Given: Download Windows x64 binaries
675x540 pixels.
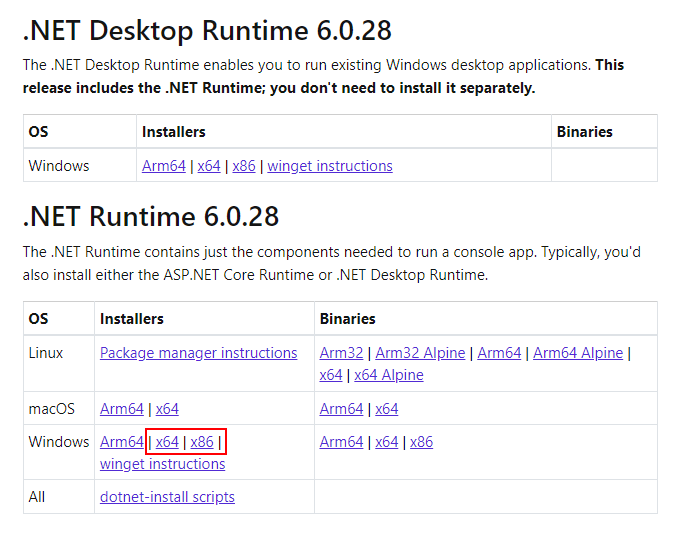Looking at the screenshot, I should [x=387, y=441].
